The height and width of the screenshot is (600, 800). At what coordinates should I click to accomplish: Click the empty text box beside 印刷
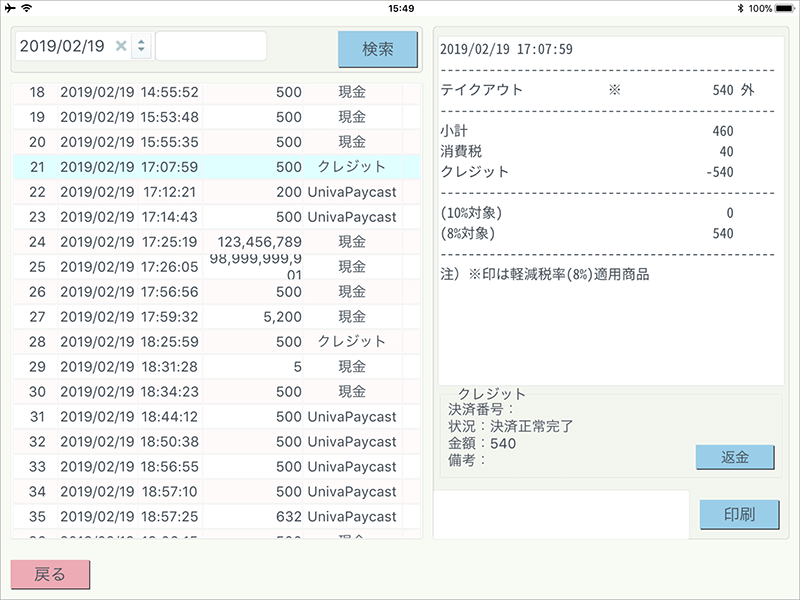tap(561, 514)
